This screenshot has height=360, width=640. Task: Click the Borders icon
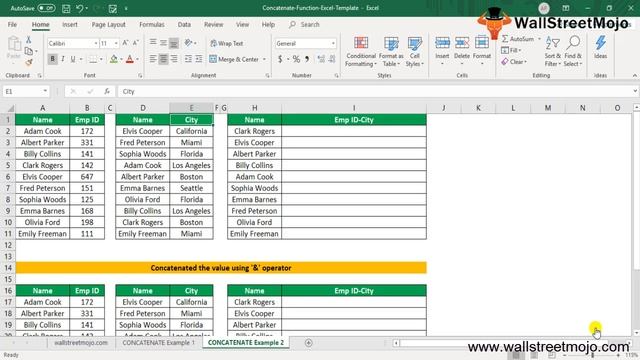93,60
